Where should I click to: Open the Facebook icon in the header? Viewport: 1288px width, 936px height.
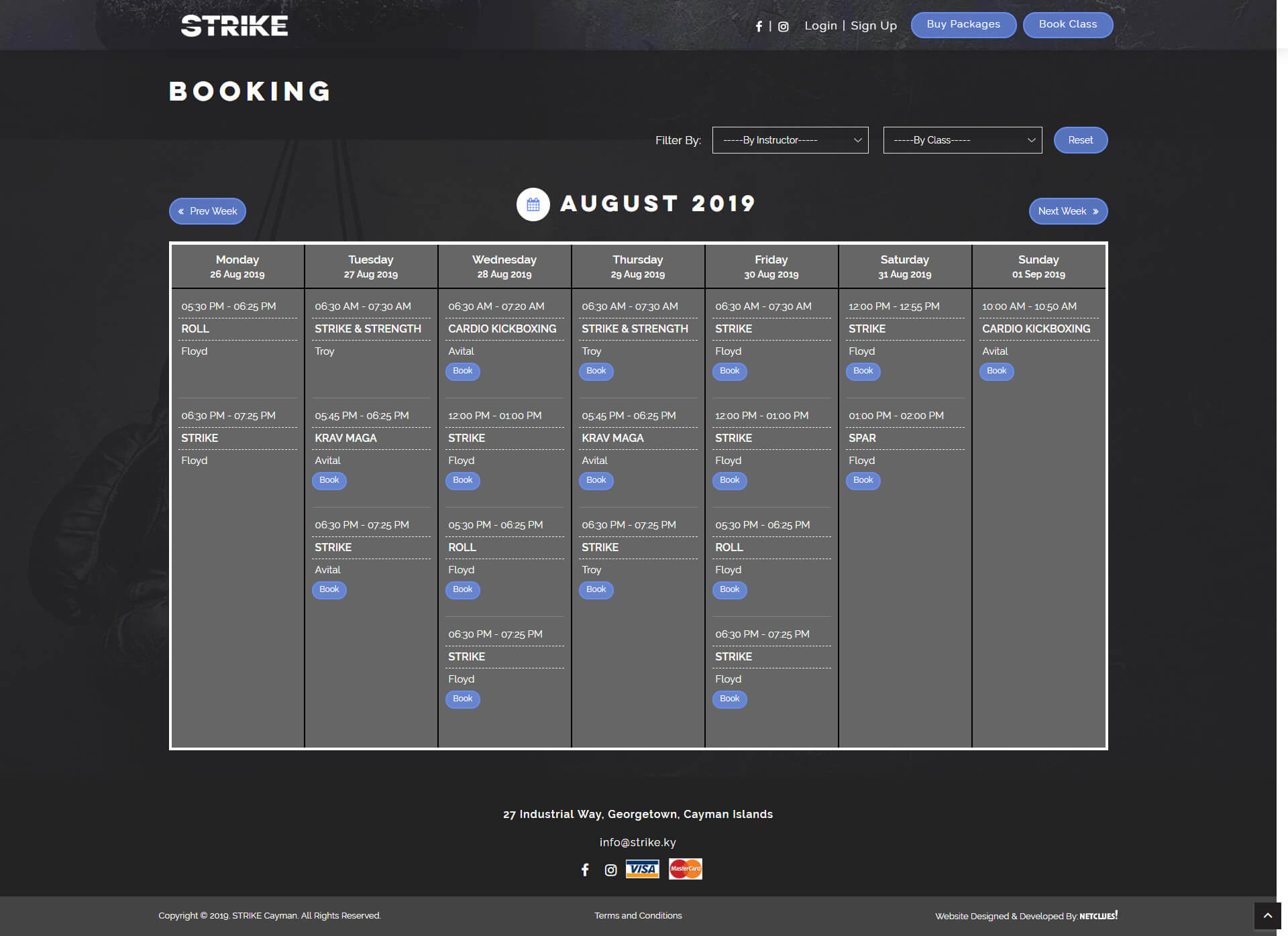click(x=759, y=26)
